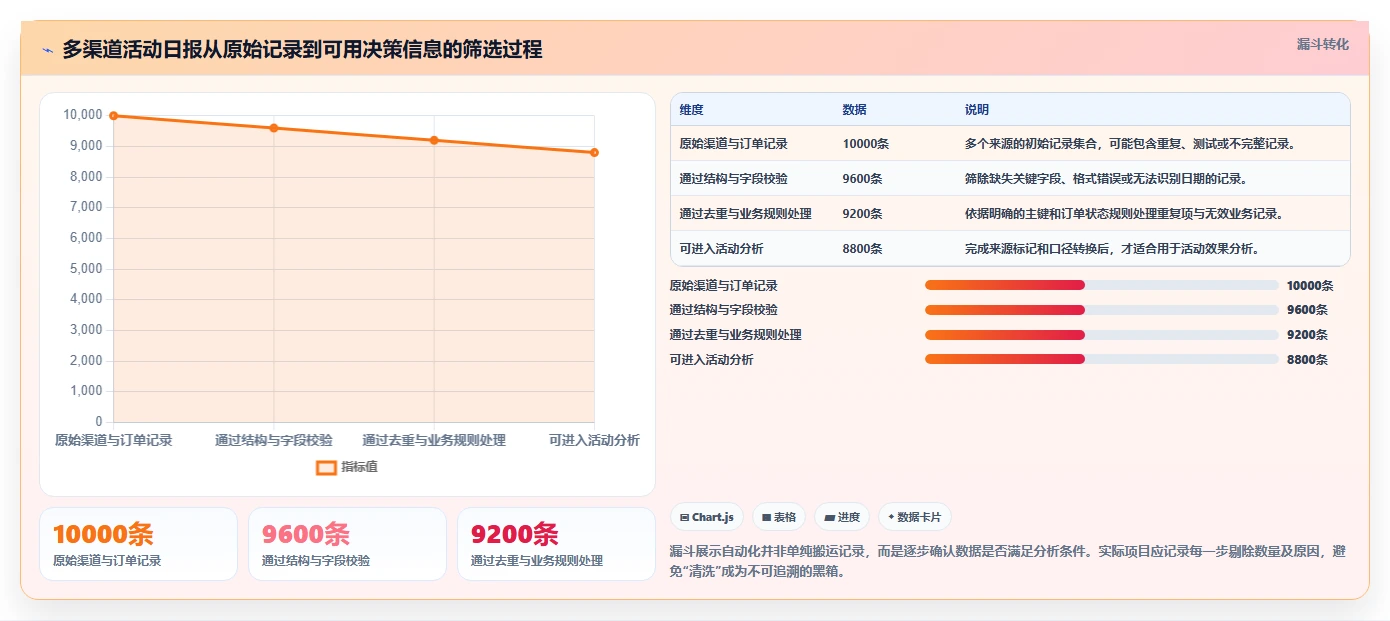
Task: Click the progress bar for 可进入活动分析
Action: coord(1102,359)
